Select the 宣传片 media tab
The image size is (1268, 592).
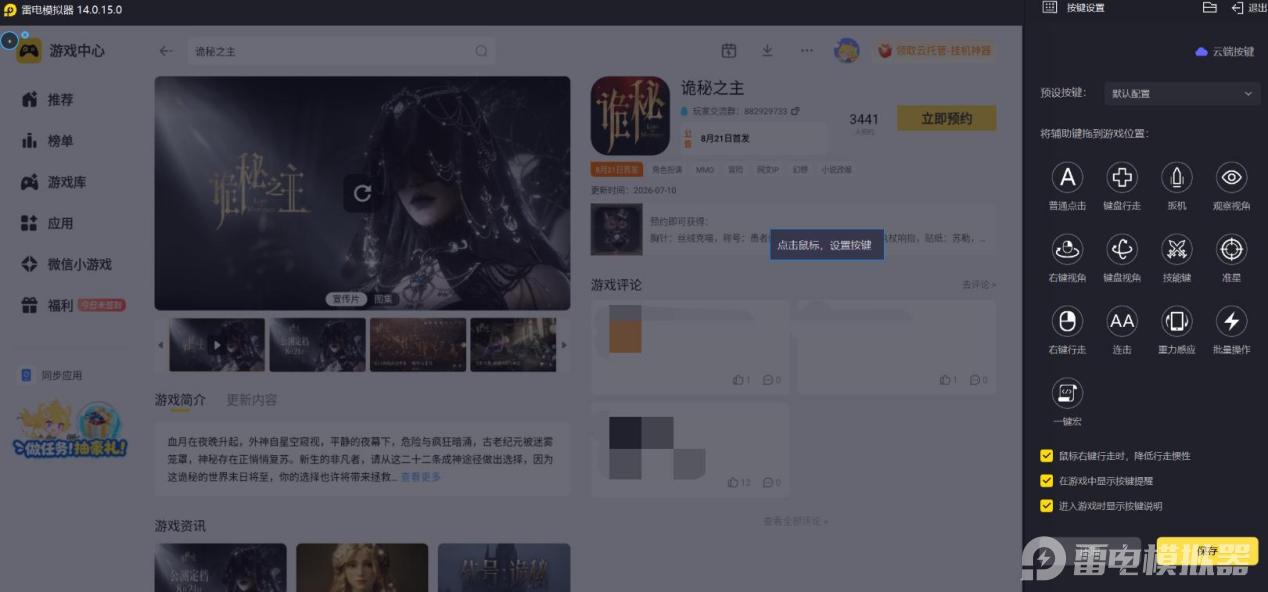pyautogui.click(x=345, y=299)
